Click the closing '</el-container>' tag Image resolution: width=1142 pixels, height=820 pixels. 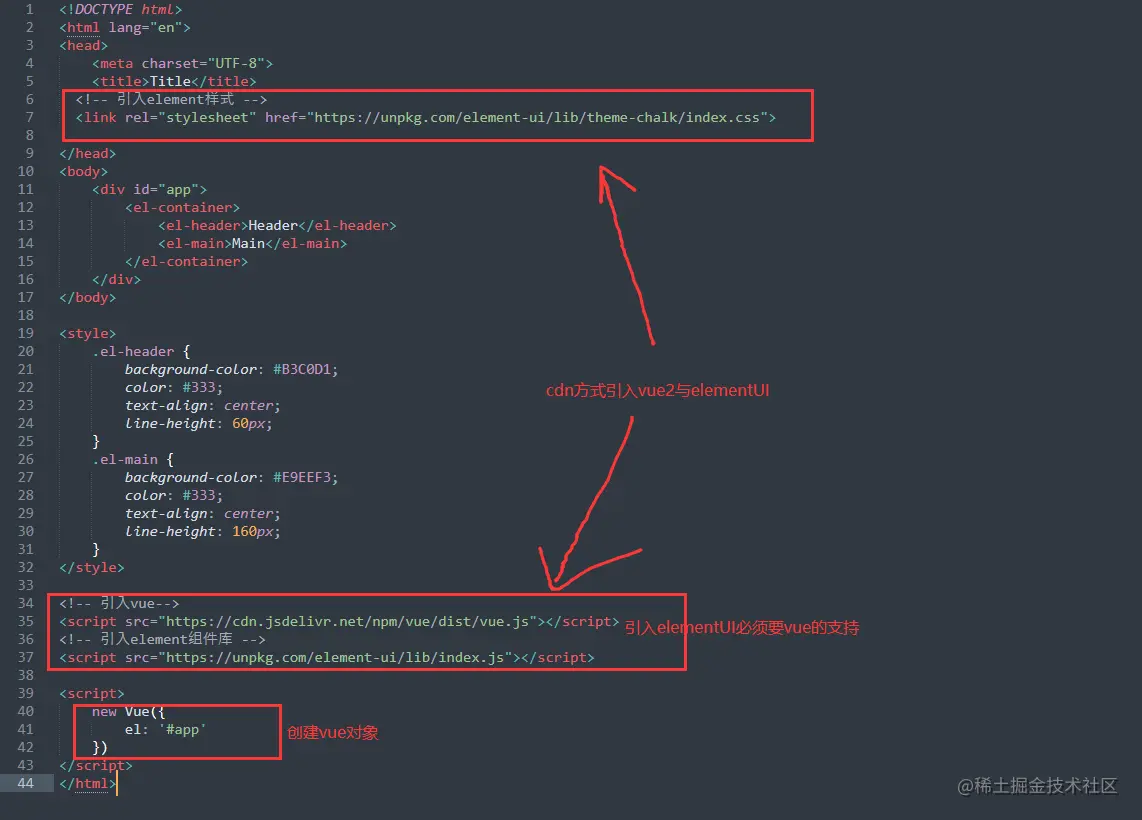[186, 261]
